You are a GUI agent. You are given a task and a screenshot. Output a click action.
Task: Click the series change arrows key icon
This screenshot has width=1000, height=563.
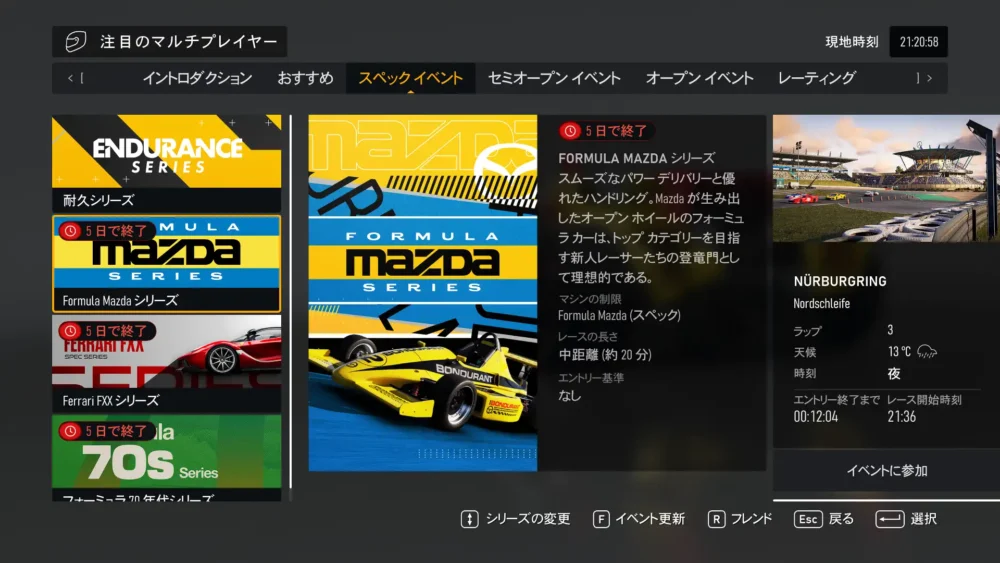pos(470,519)
